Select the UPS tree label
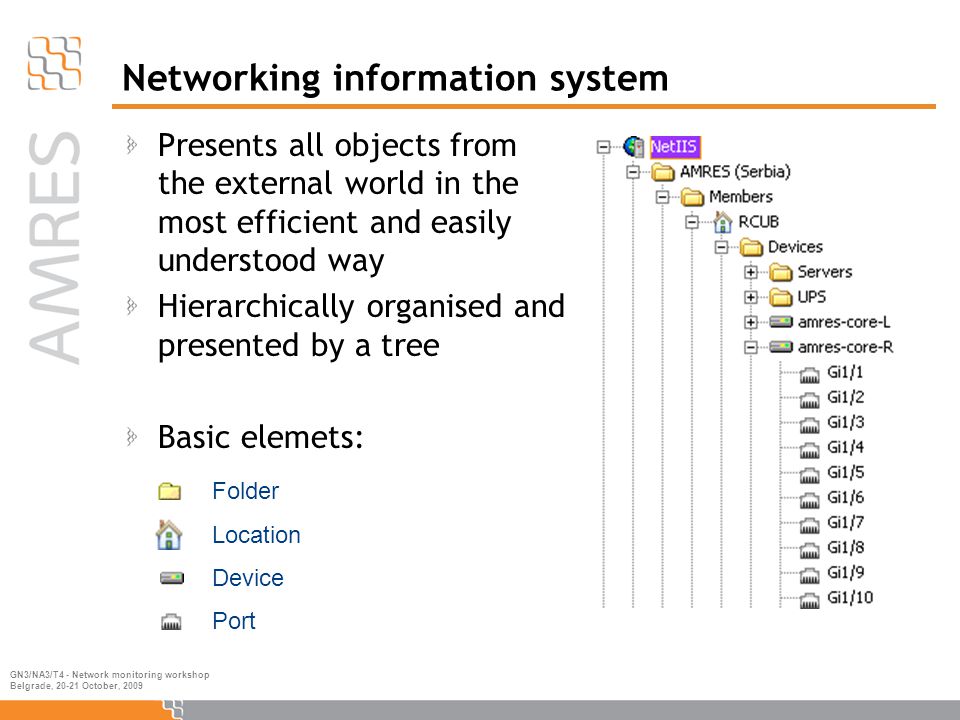The height and width of the screenshot is (720, 960). [x=812, y=297]
